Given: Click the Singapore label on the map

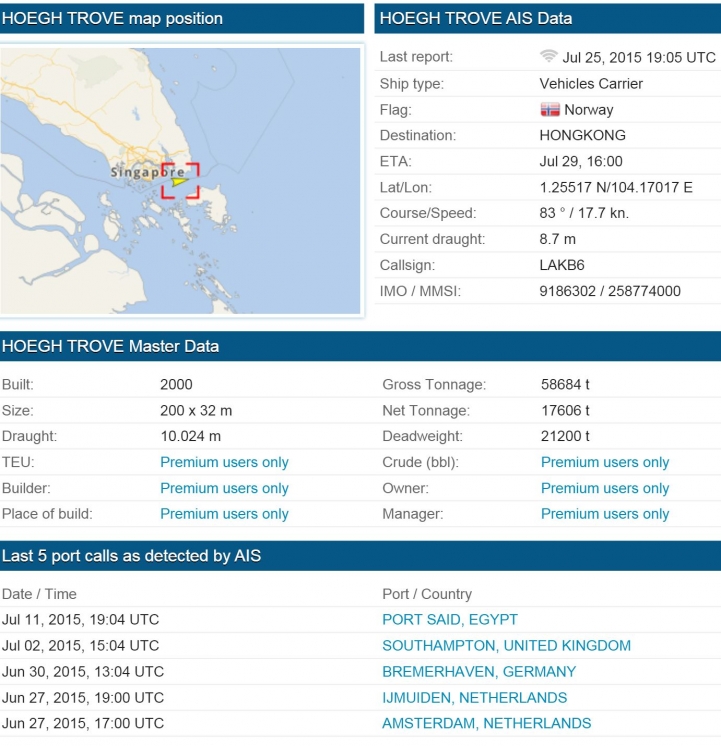Looking at the screenshot, I should [x=148, y=172].
